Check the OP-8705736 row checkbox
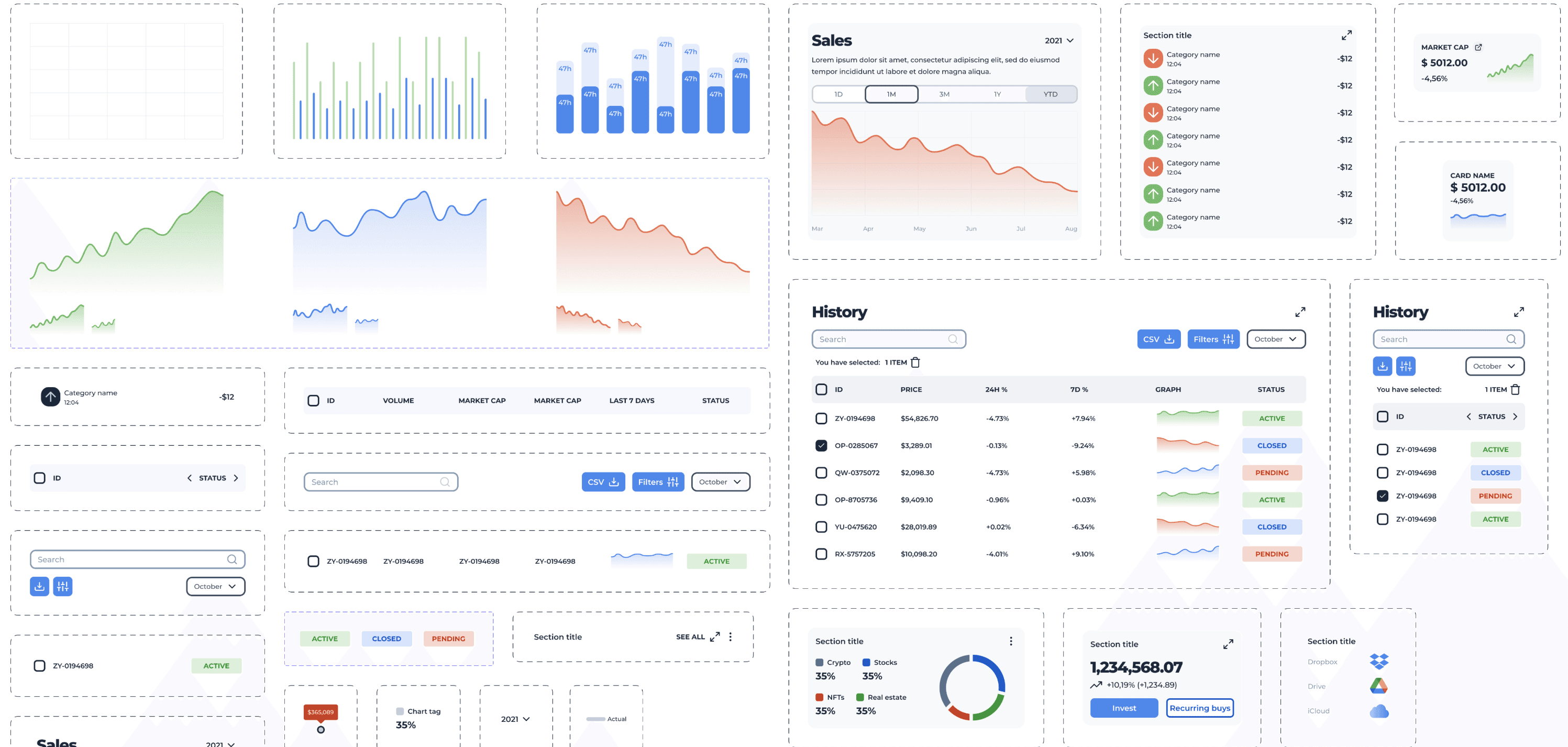 [x=821, y=500]
